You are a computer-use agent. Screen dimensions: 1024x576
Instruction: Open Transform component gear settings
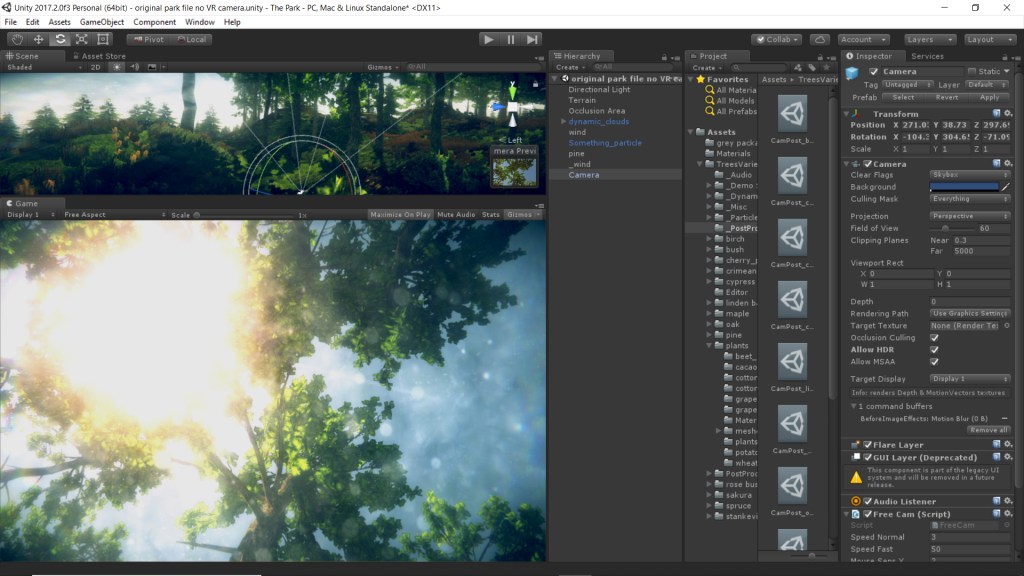coord(1006,114)
